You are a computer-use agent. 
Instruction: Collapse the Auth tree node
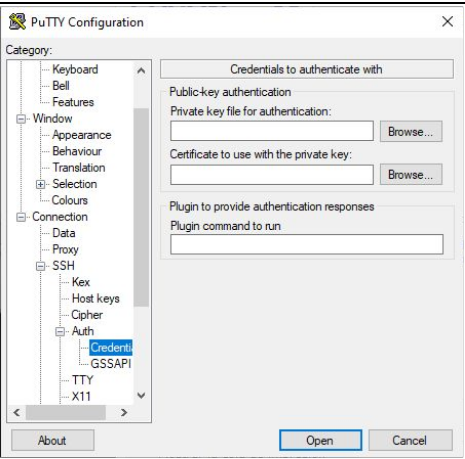tap(60, 332)
